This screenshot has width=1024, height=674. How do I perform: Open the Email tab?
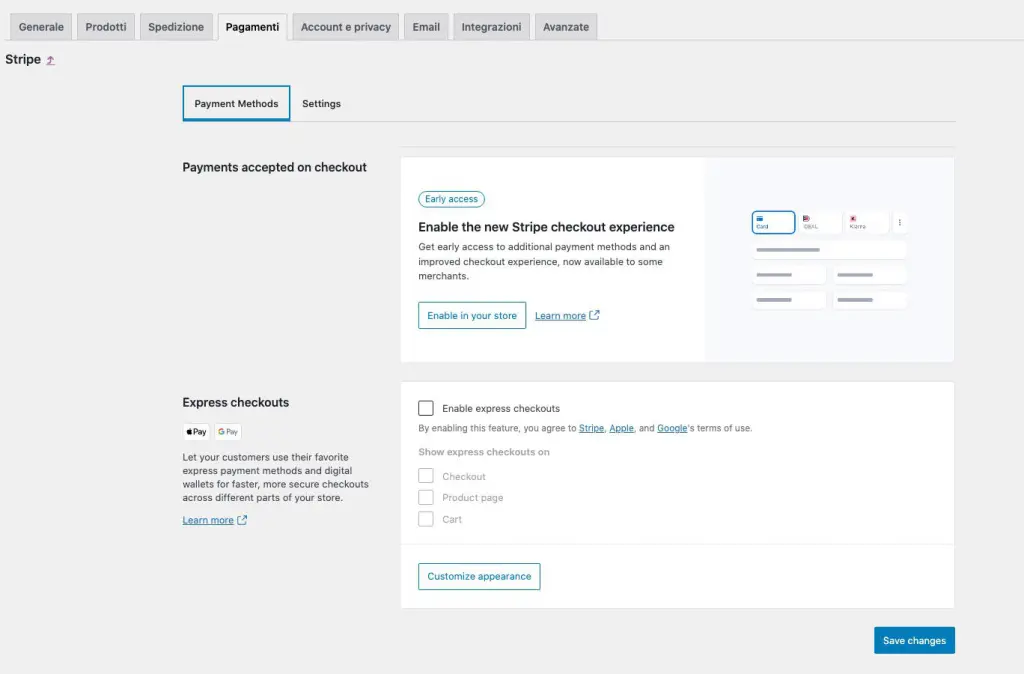(x=426, y=27)
